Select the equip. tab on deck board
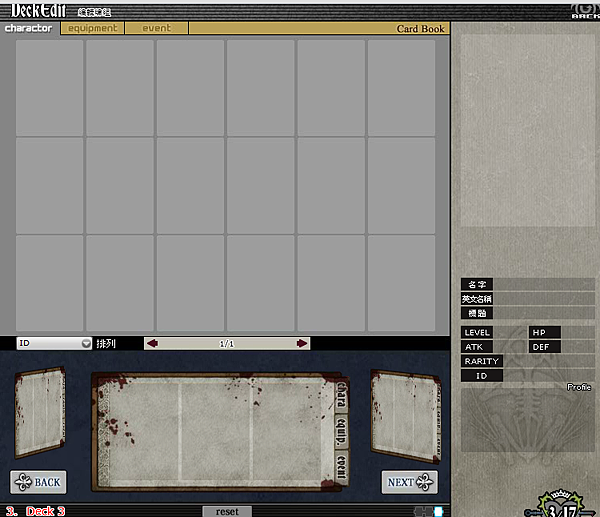Screen dimensions: 600x517 click(x=341, y=432)
